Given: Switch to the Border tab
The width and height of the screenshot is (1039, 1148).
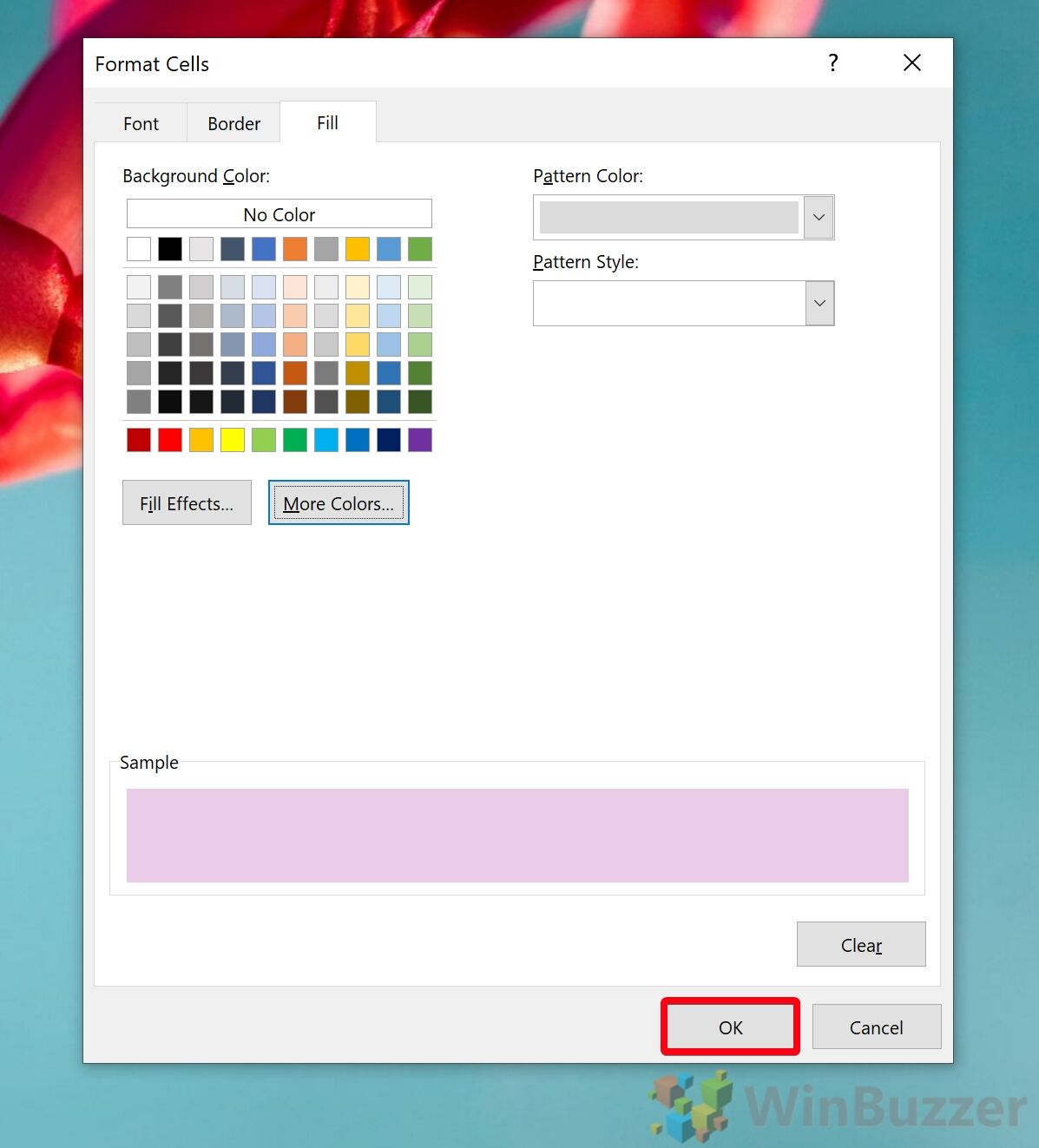Looking at the screenshot, I should tap(233, 123).
